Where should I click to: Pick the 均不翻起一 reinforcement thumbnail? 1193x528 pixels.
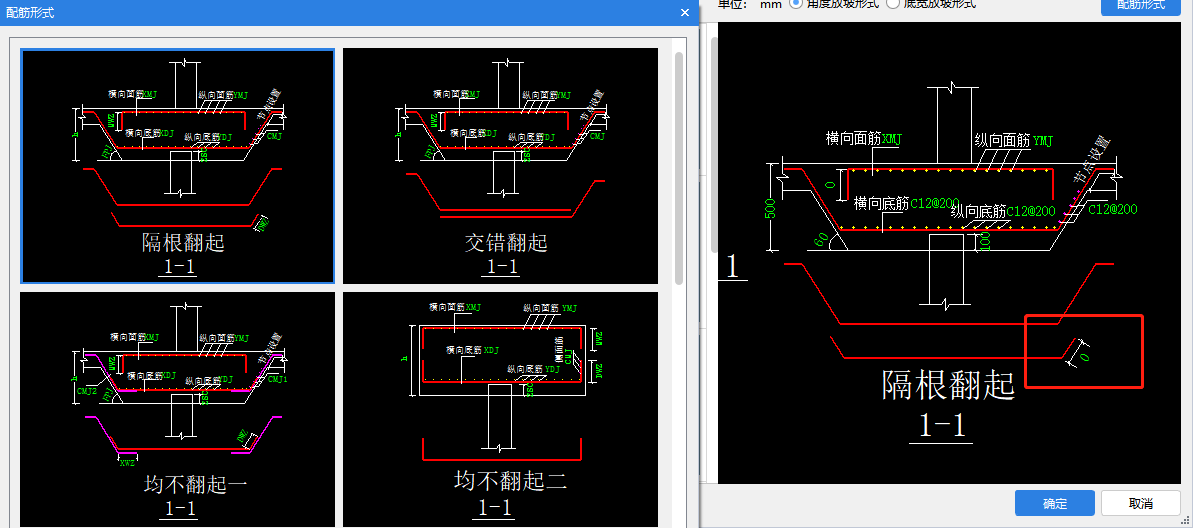click(x=177, y=409)
